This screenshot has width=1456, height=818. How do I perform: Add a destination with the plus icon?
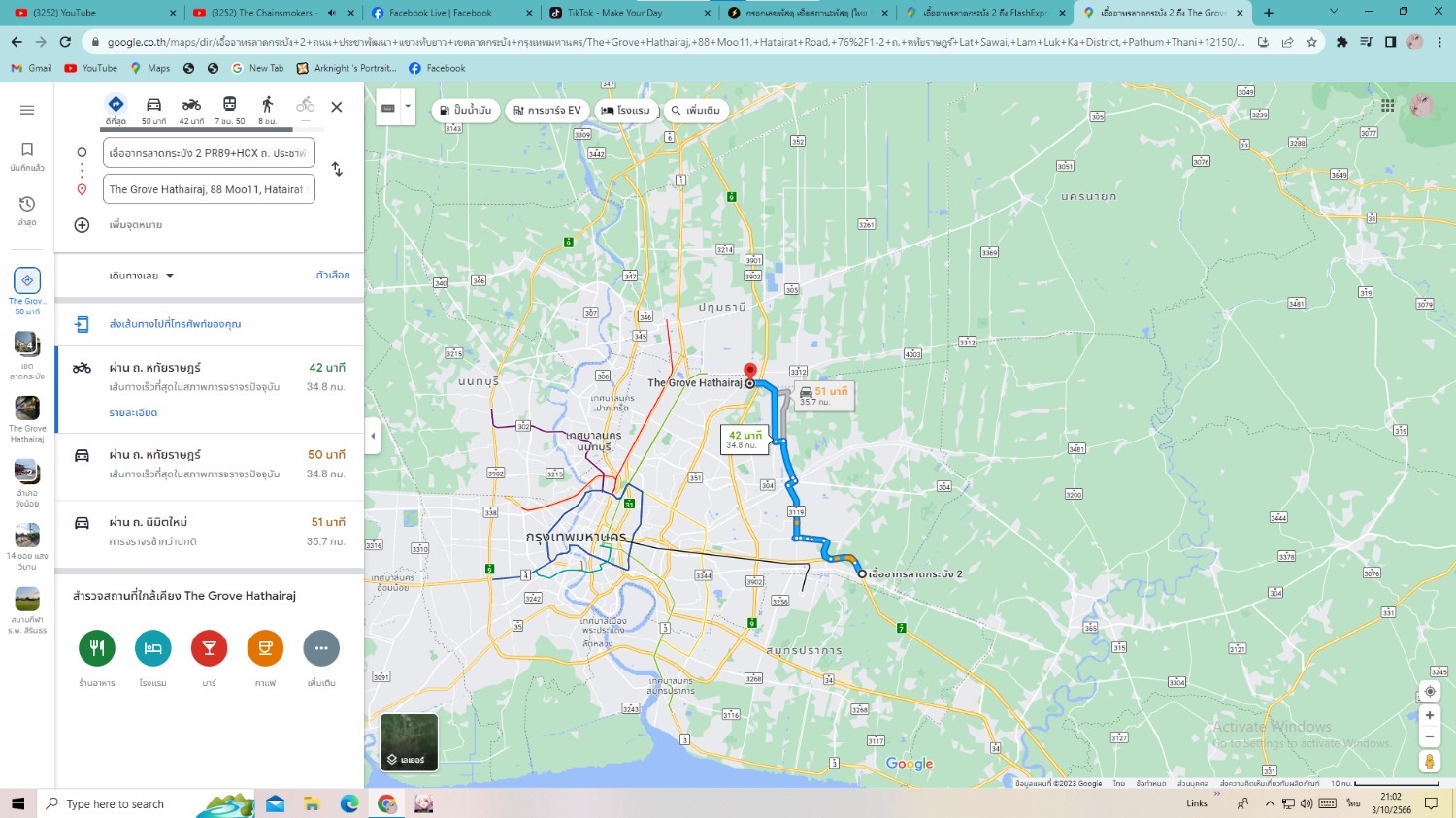[x=83, y=225]
